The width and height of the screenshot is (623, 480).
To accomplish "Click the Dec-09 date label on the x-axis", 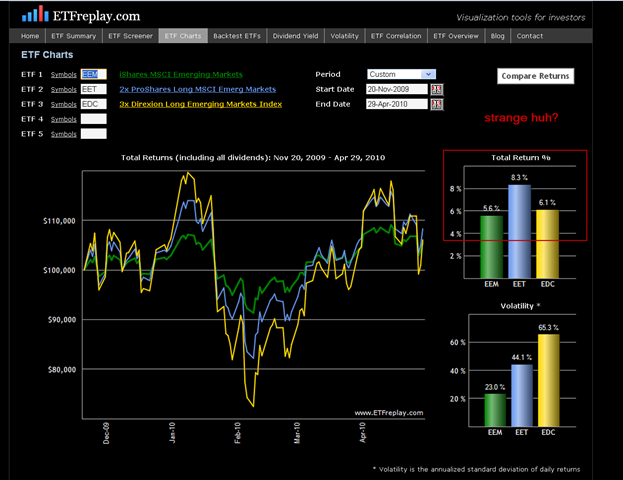I will click(106, 433).
